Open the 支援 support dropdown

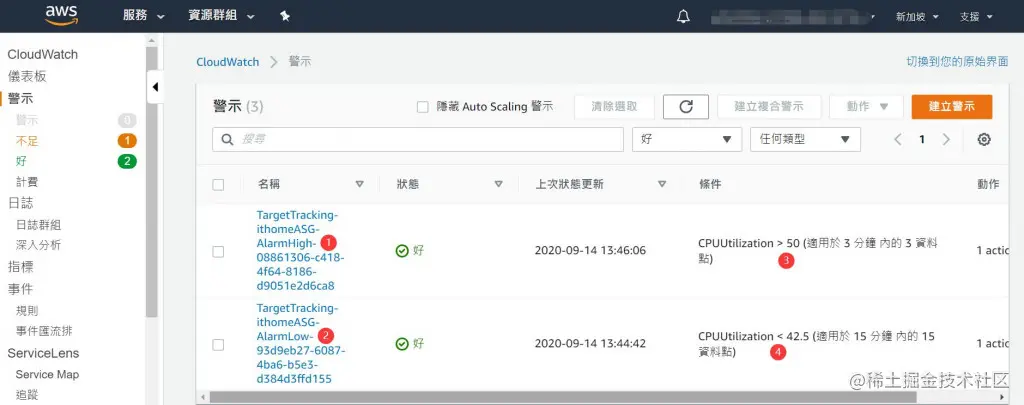point(976,17)
